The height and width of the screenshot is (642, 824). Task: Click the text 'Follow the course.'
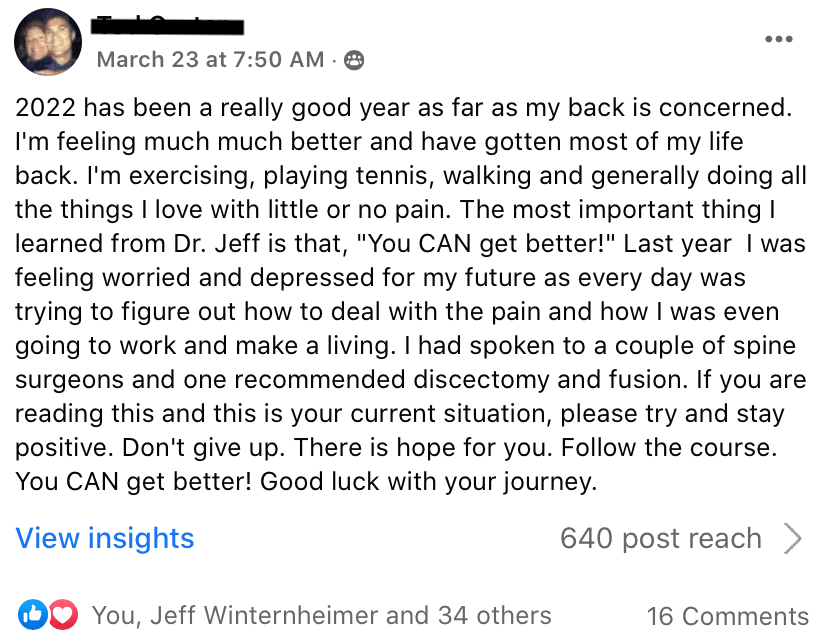pyautogui.click(x=668, y=448)
